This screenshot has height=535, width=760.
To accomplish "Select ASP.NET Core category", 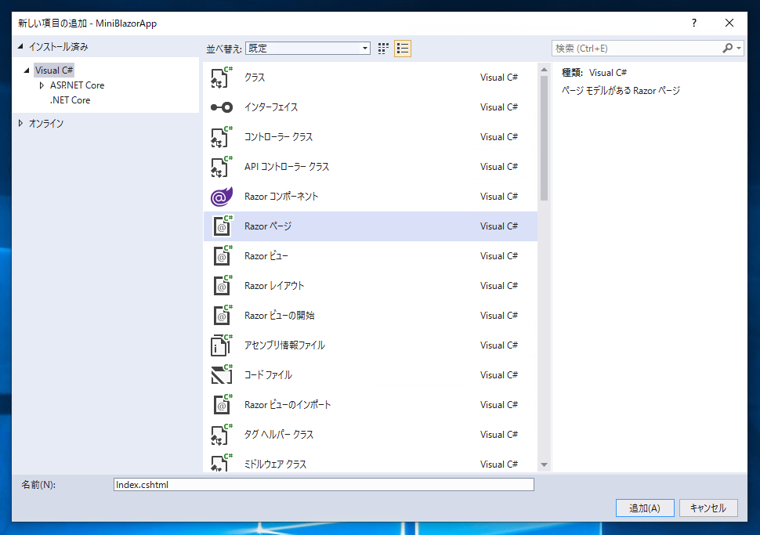I will pos(77,85).
